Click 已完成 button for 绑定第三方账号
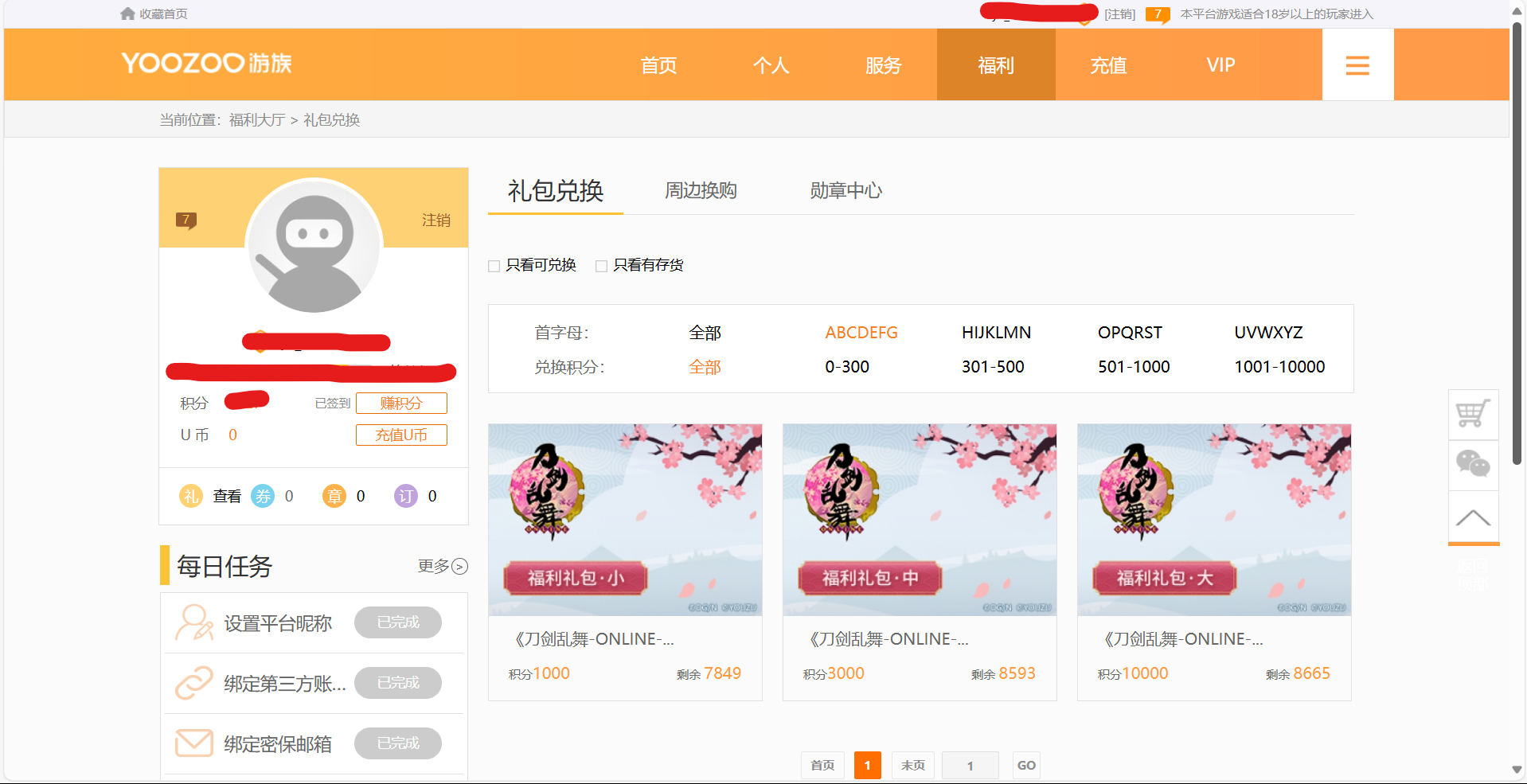The width and height of the screenshot is (1527, 784). click(398, 683)
